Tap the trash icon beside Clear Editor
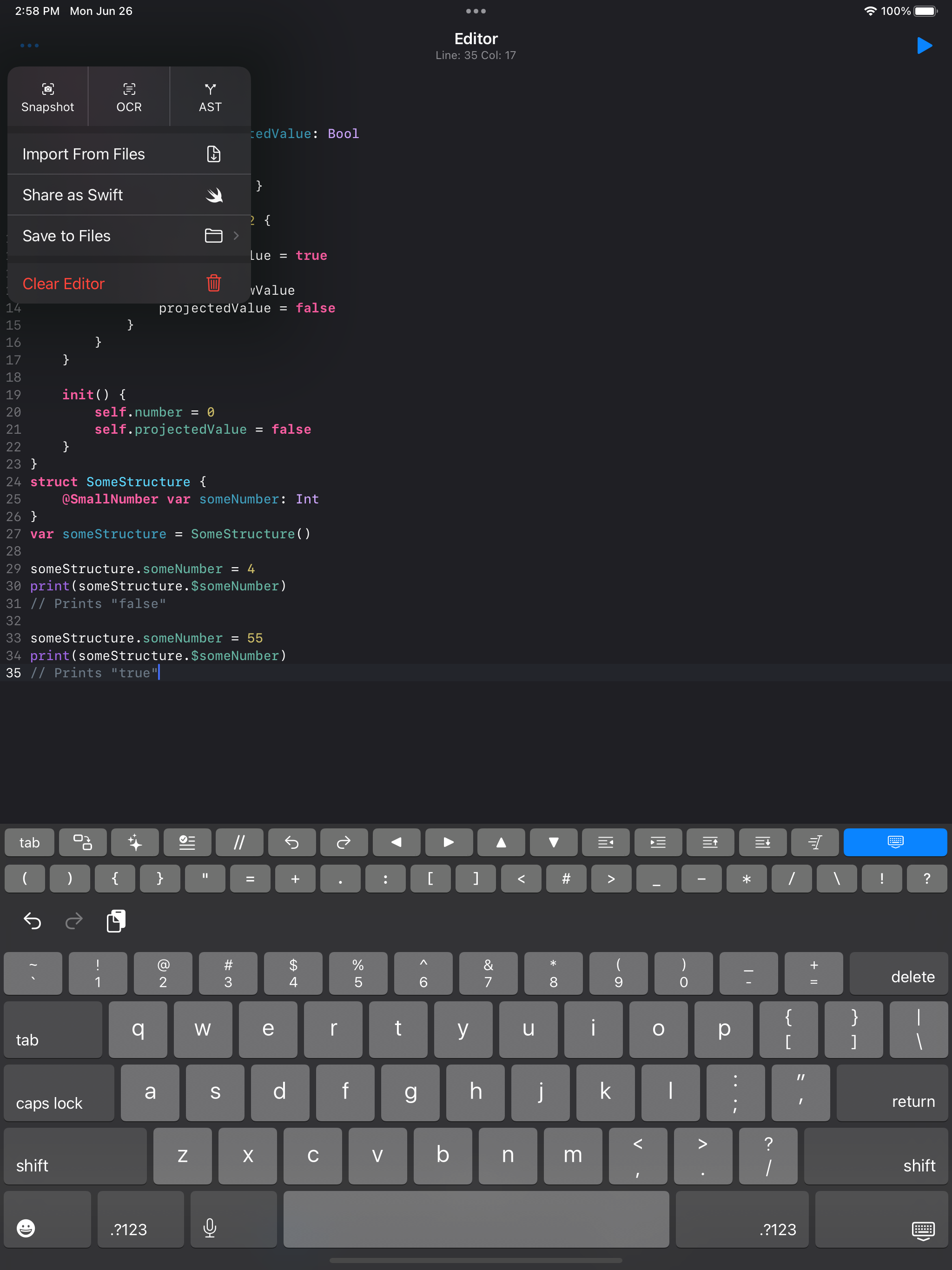This screenshot has width=952, height=1270. 214,283
